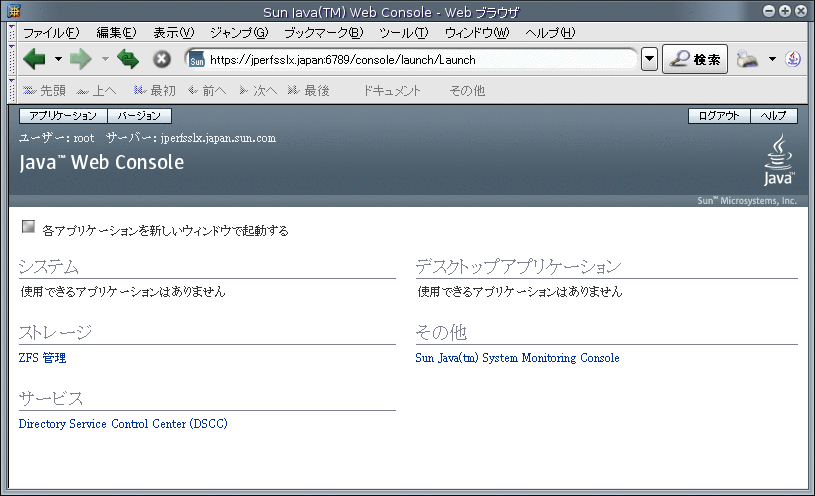This screenshot has width=815, height=496.
Task: Click the ストレージ section heading
Action: (55, 333)
